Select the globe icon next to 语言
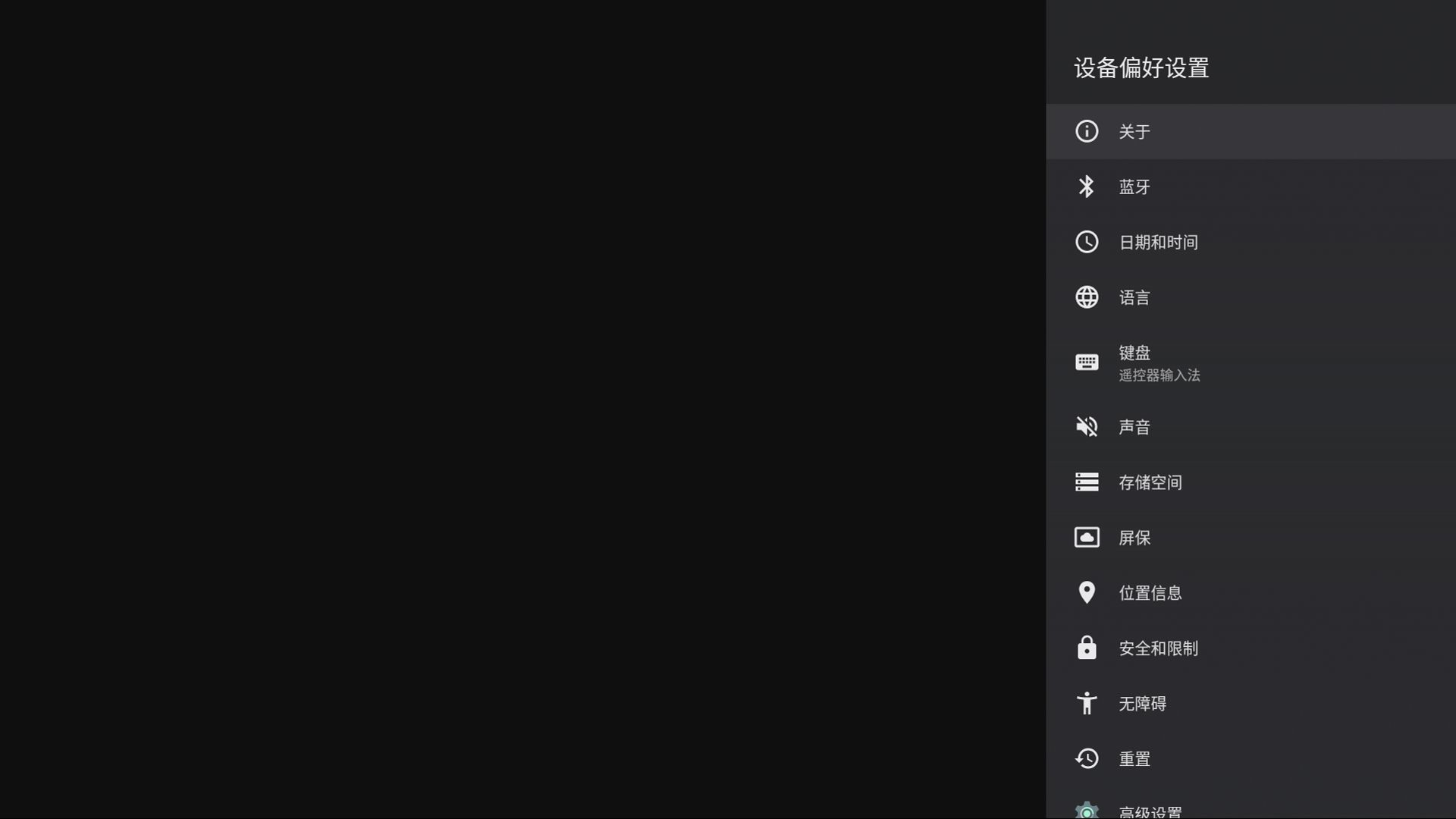 point(1087,297)
